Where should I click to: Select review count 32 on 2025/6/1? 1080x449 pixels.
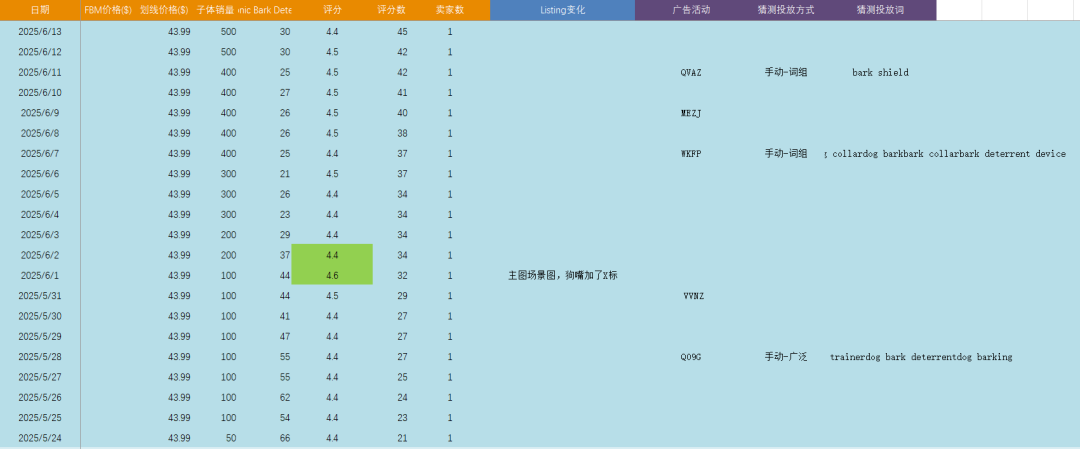click(402, 275)
